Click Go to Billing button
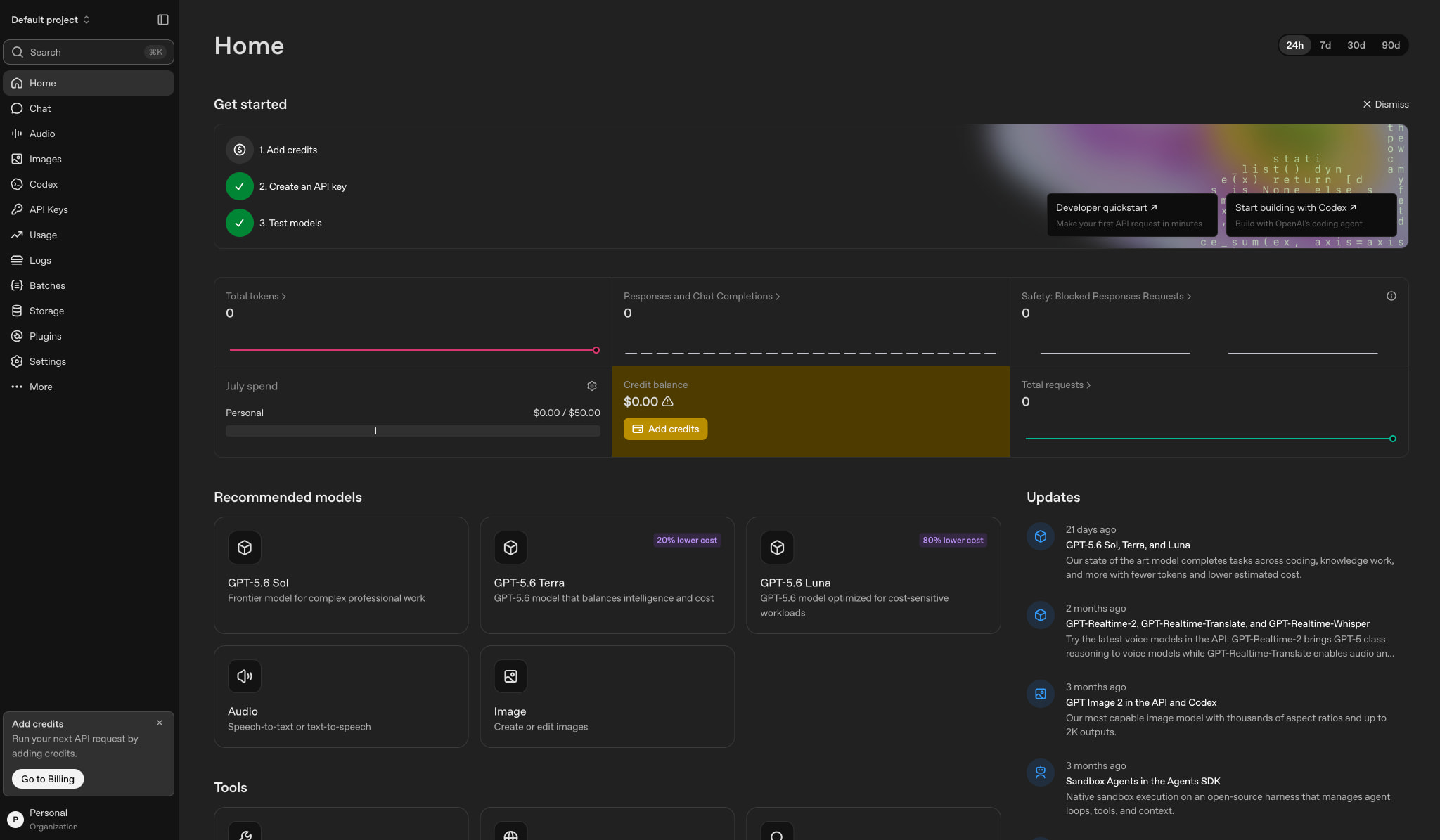1440x840 pixels. pyautogui.click(x=48, y=779)
